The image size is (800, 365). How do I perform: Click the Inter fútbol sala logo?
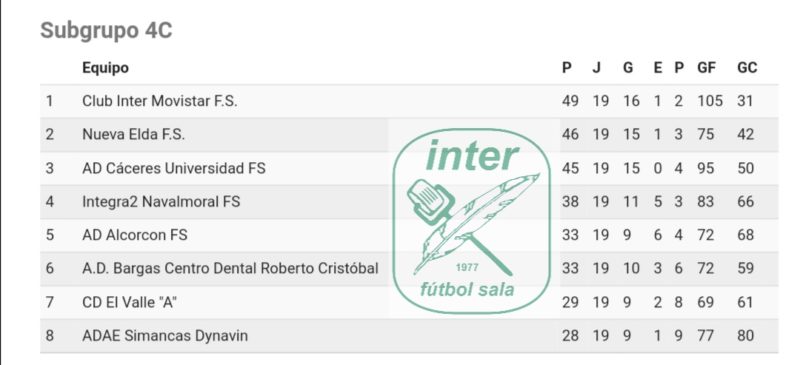[472, 221]
